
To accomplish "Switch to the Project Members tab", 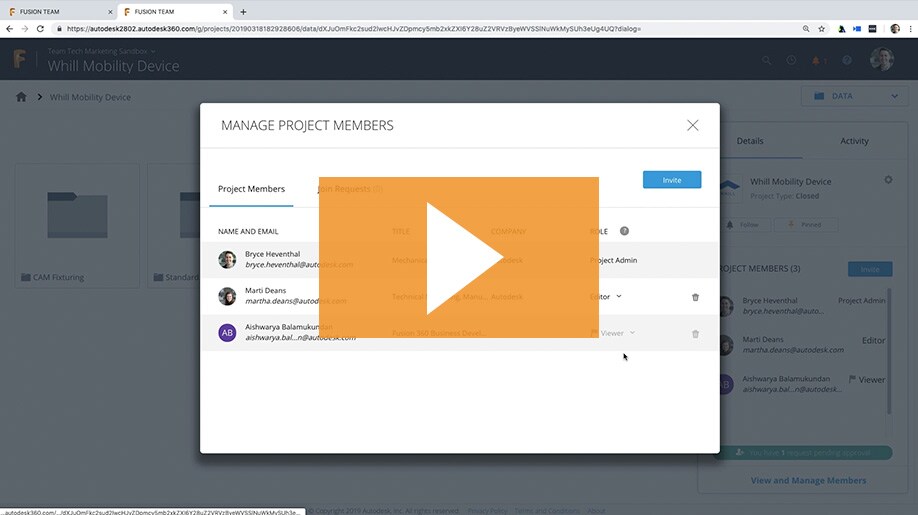I will [x=251, y=189].
